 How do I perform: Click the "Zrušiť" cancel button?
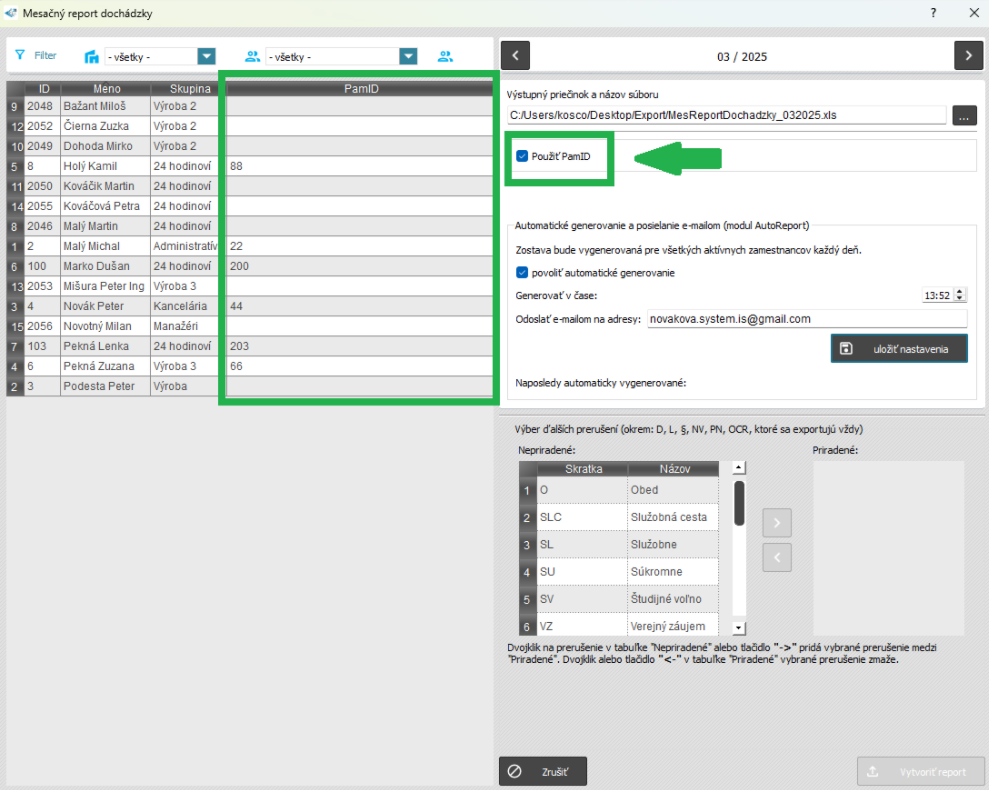543,772
